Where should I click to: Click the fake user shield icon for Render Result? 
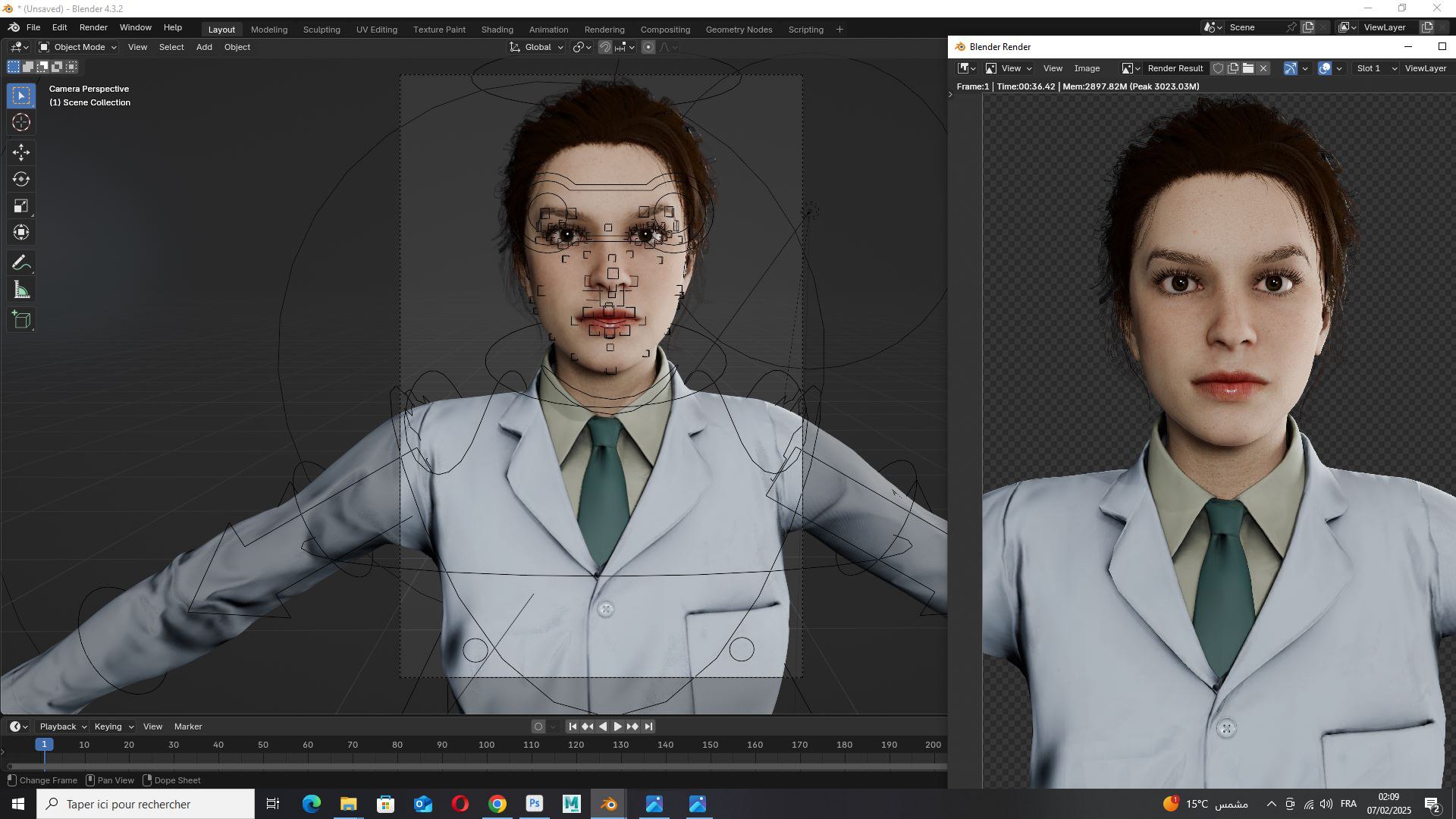pos(1218,68)
